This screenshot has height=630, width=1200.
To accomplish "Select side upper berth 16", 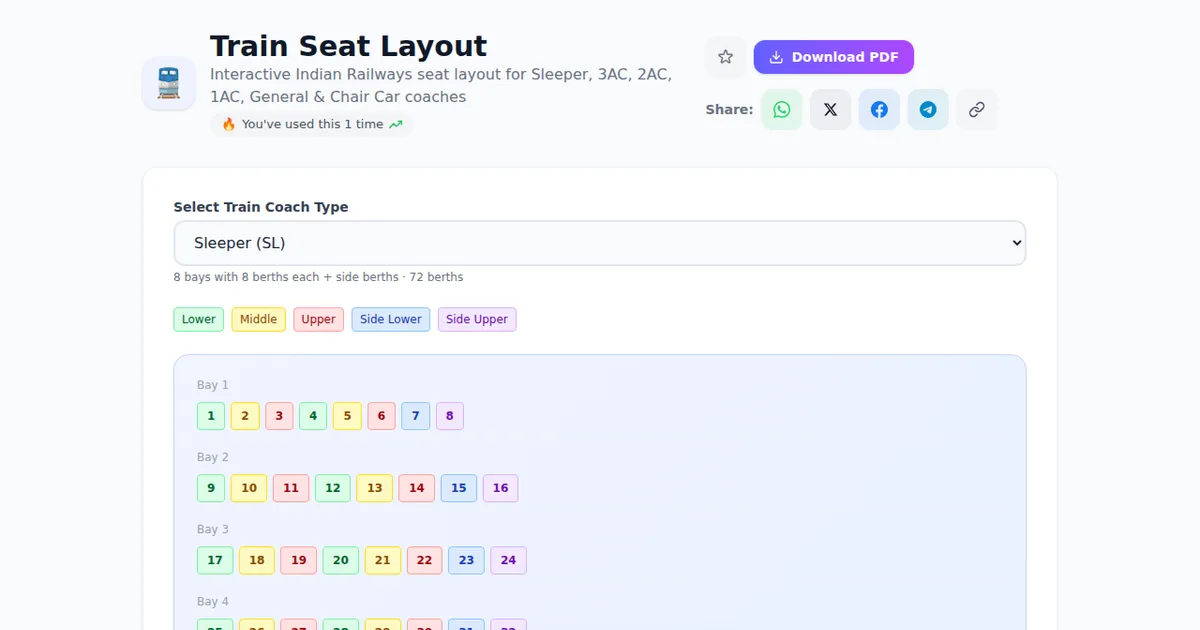I will [x=501, y=488].
